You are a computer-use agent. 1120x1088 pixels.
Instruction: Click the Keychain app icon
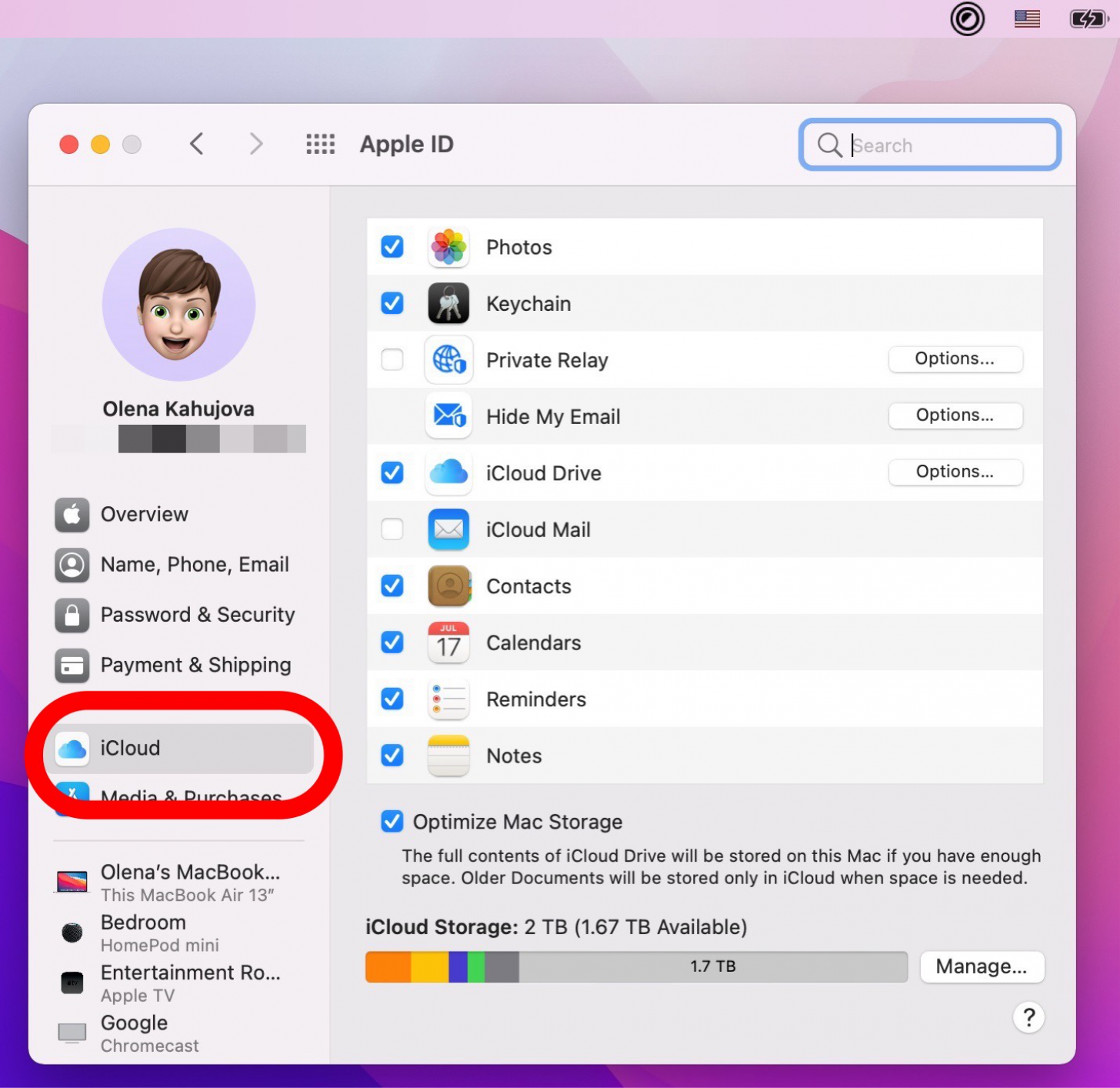coord(448,303)
